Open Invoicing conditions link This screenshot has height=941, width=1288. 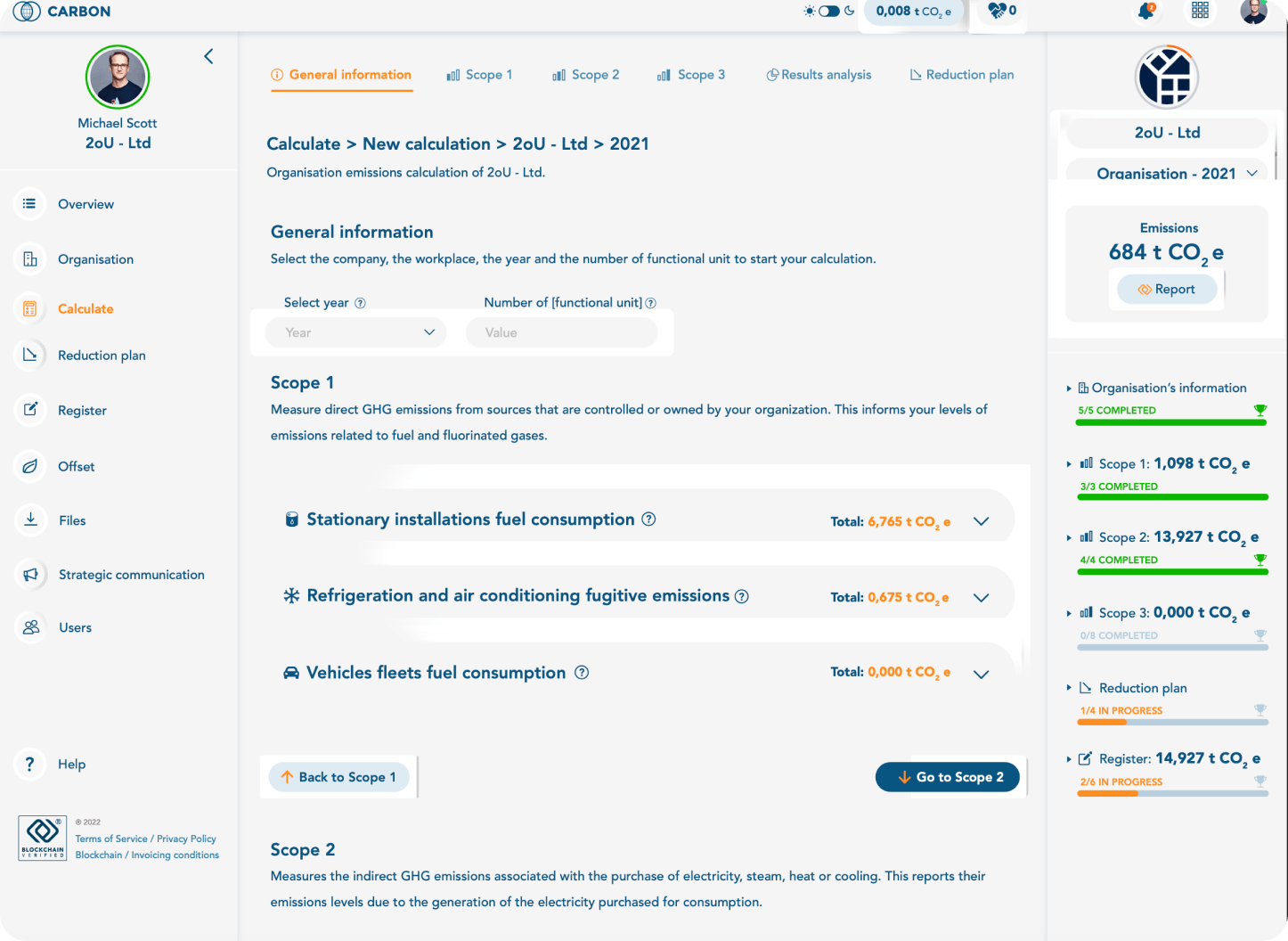(x=175, y=855)
